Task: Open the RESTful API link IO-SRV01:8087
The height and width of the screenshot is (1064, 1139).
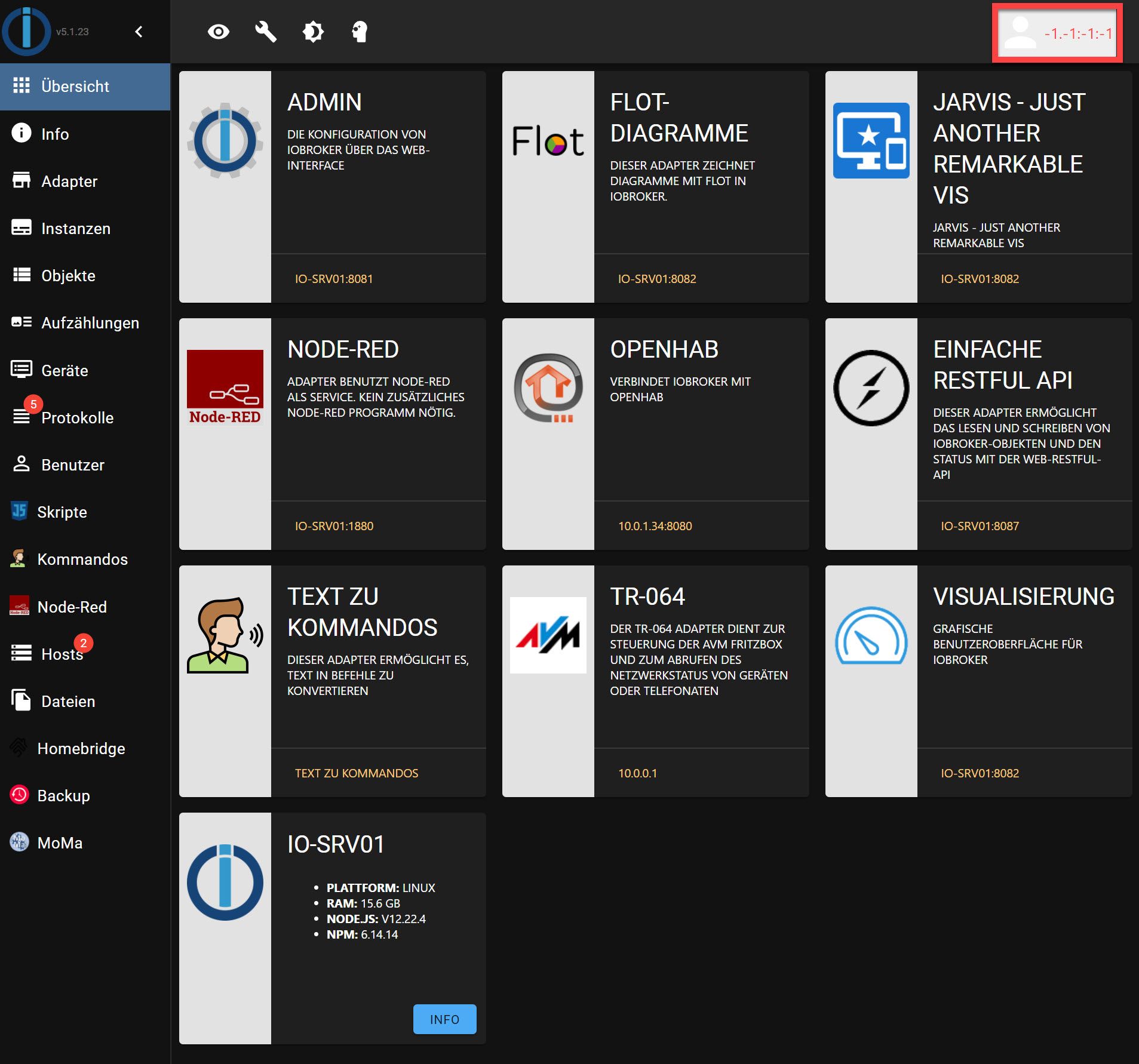Action: 980,526
